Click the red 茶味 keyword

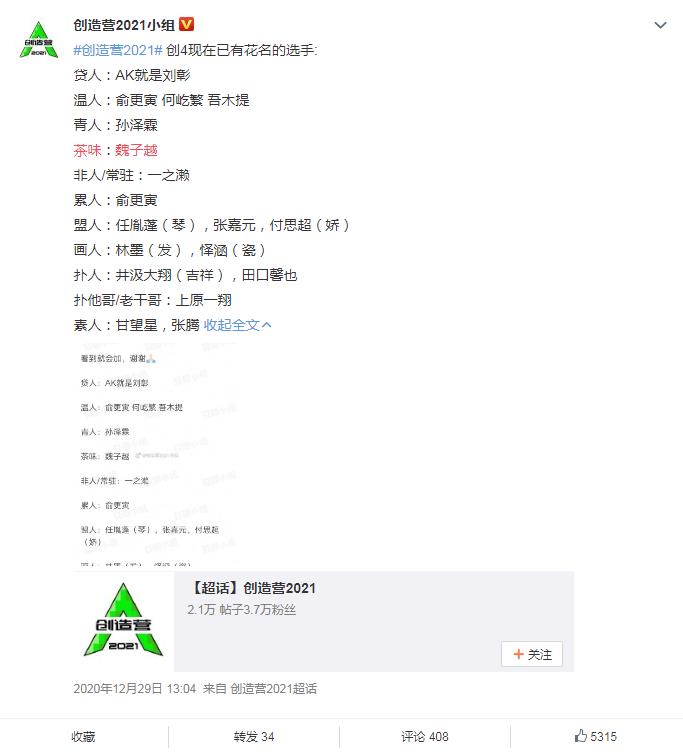pos(87,150)
